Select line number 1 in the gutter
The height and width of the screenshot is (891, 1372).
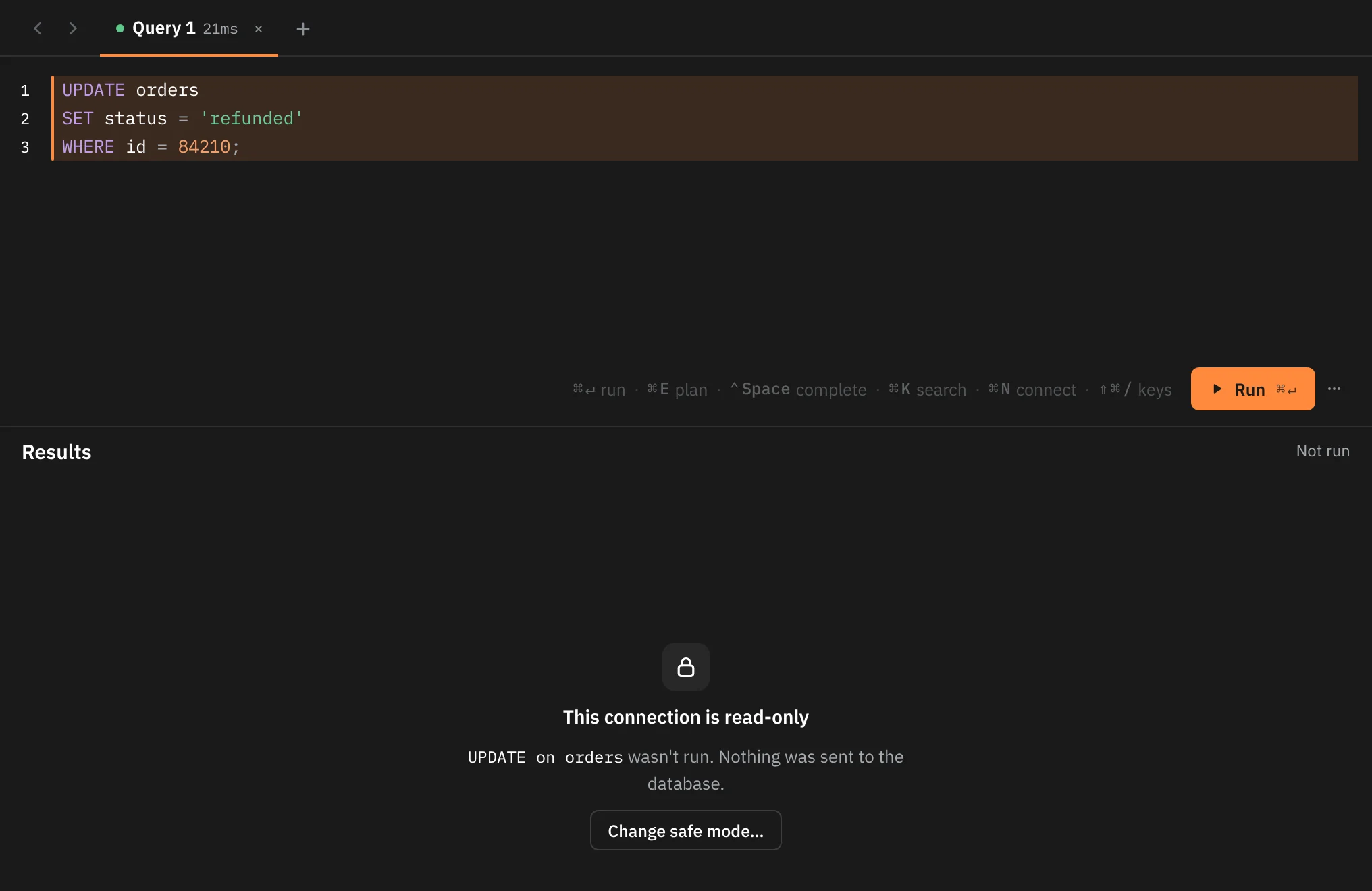(25, 90)
